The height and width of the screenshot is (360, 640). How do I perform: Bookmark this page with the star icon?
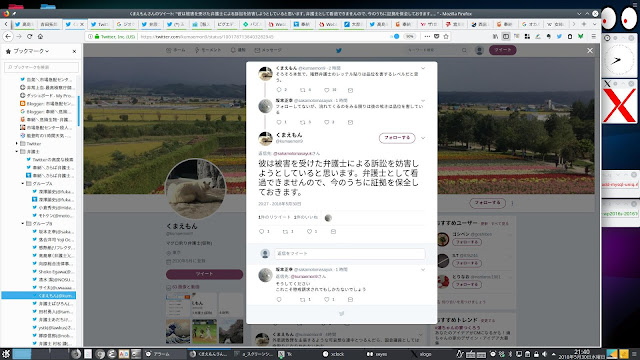tap(446, 36)
